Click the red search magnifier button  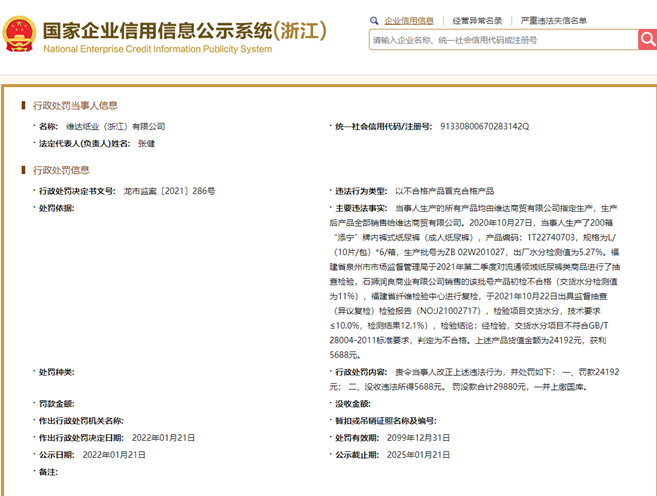coord(646,40)
